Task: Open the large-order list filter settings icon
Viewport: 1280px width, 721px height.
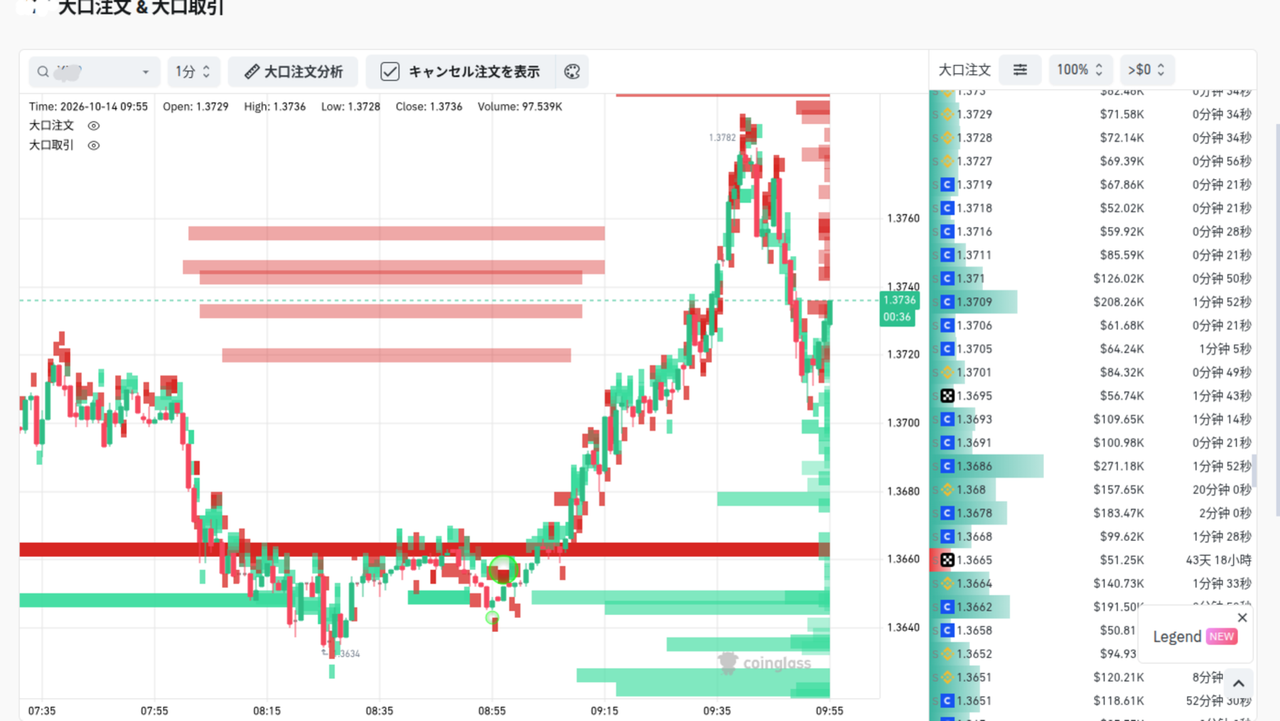Action: [1020, 70]
